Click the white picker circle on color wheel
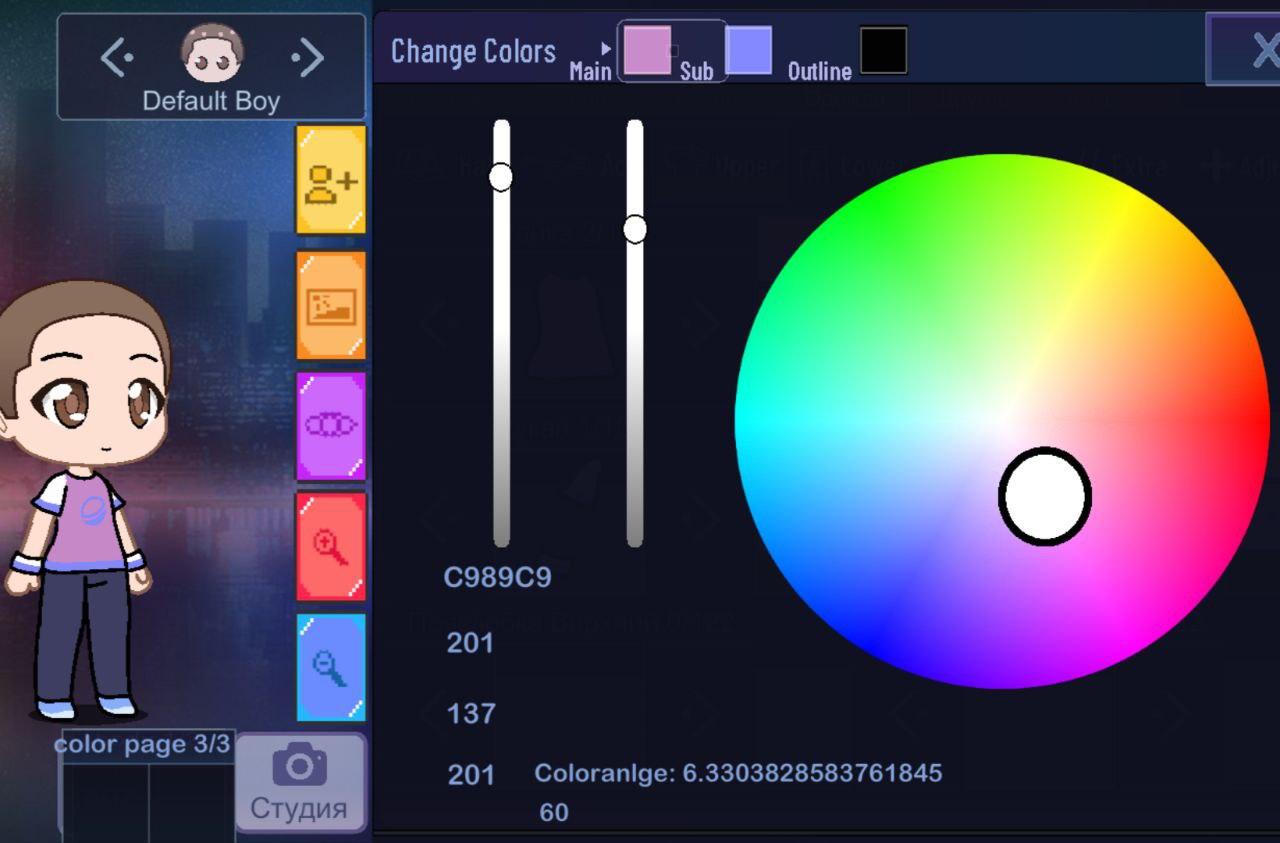Screen dimensions: 1280x843 (1045, 496)
